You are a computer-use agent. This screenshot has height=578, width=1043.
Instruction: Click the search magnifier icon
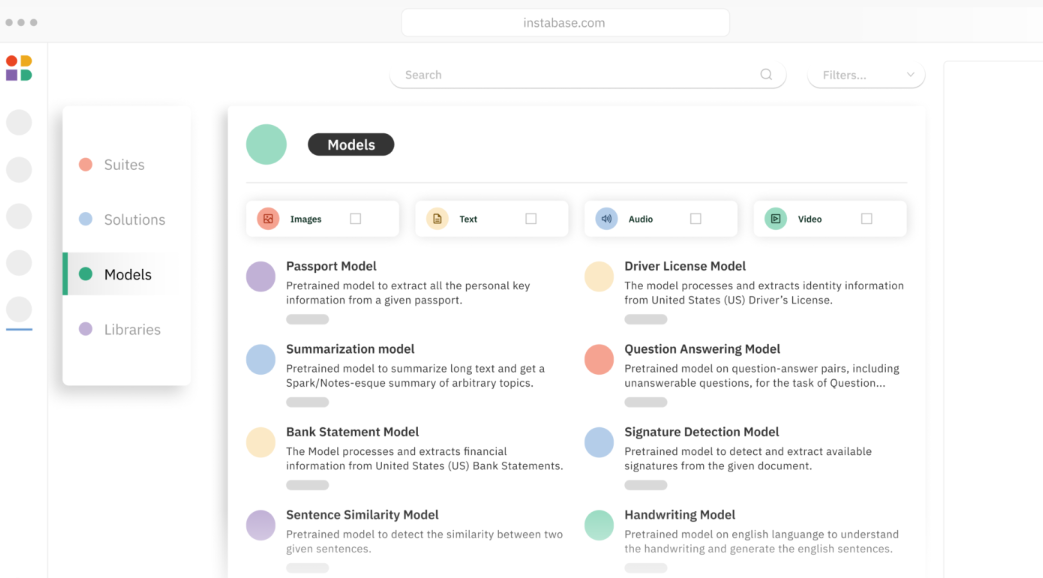(x=766, y=74)
